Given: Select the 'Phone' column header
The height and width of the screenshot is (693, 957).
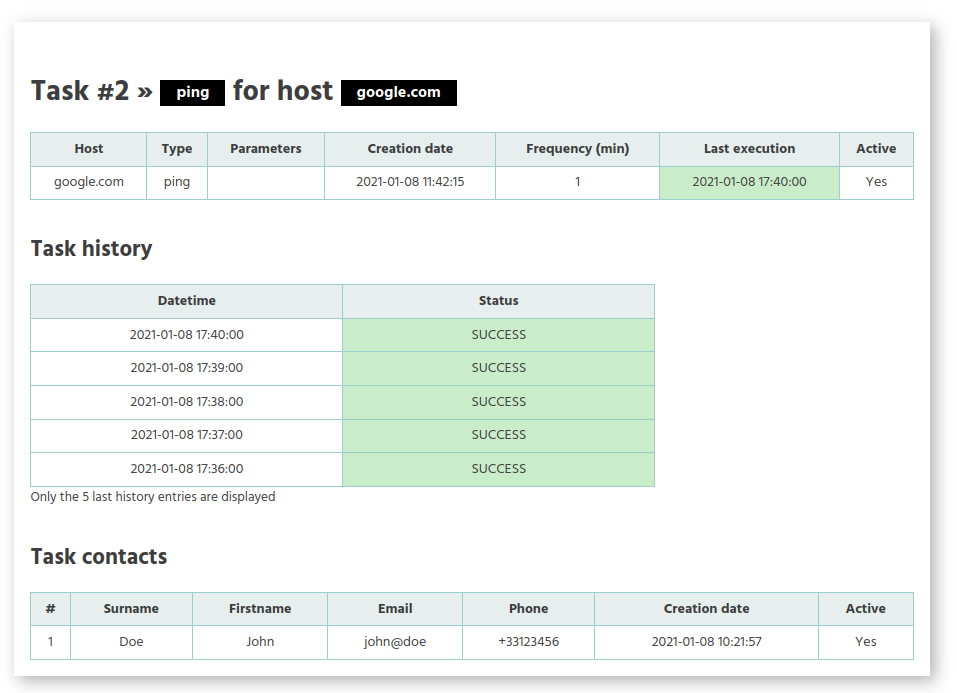Looking at the screenshot, I should (x=529, y=609).
